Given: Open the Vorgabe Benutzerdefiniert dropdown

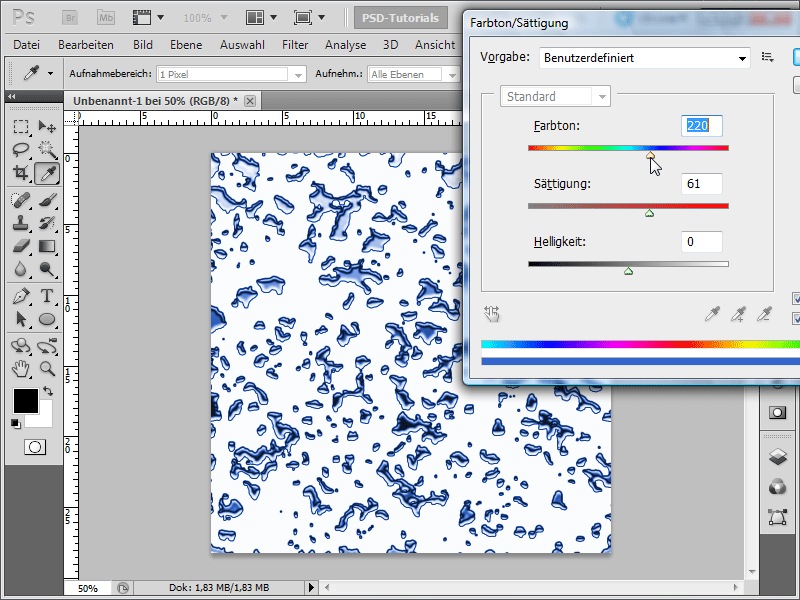Looking at the screenshot, I should (x=644, y=58).
